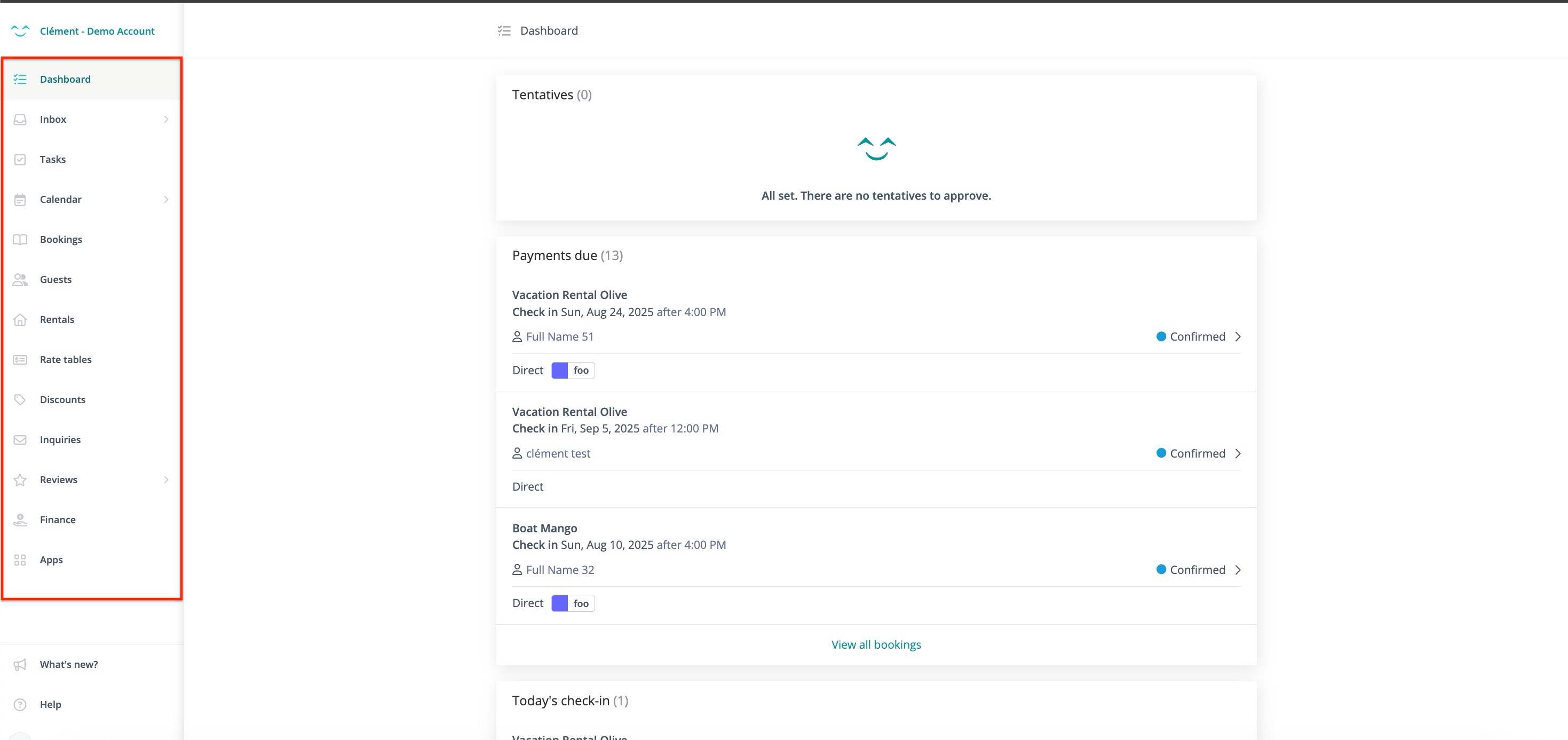This screenshot has height=740, width=1568.
Task: Open the Clément - Demo Account header link
Action: [97, 31]
